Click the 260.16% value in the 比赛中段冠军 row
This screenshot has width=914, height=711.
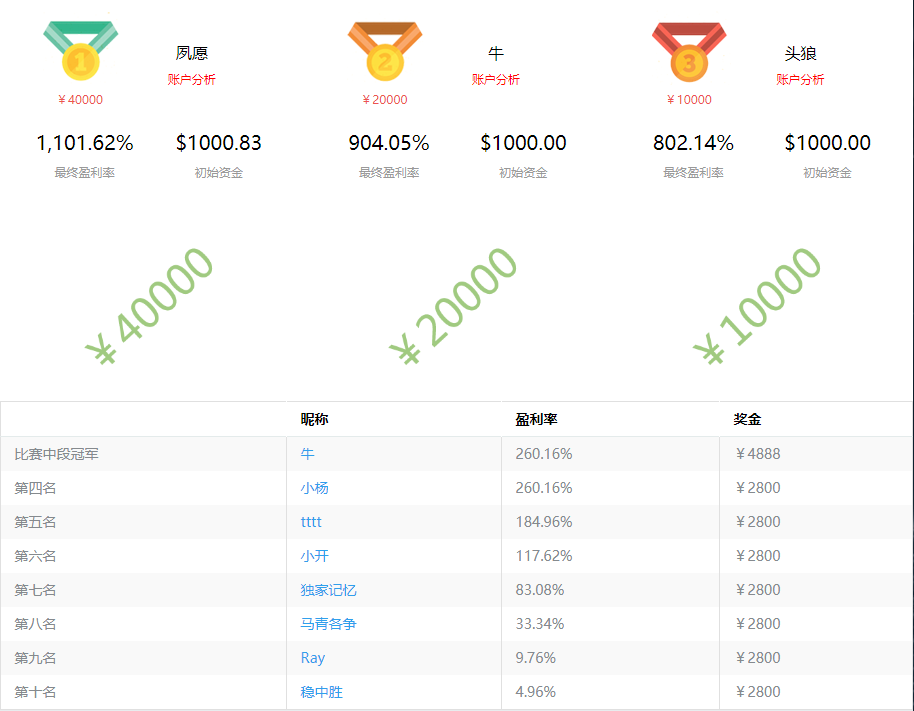pos(544,454)
